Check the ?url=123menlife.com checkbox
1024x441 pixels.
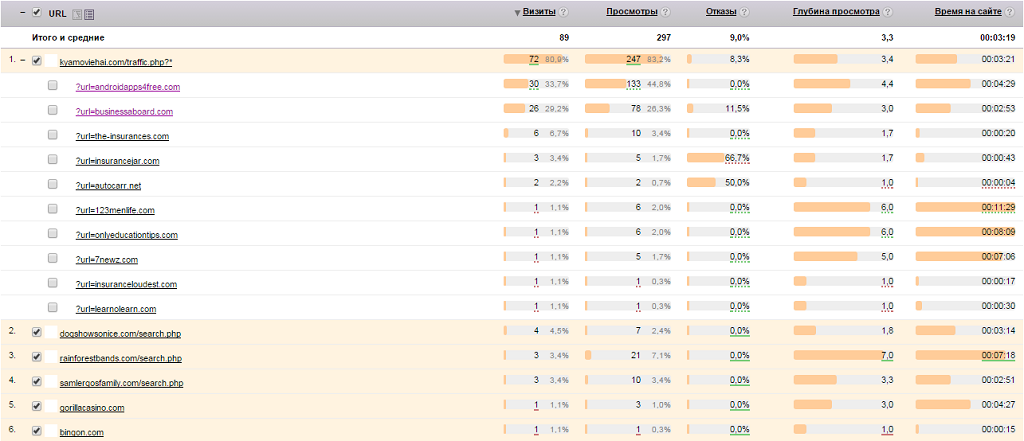(x=53, y=209)
